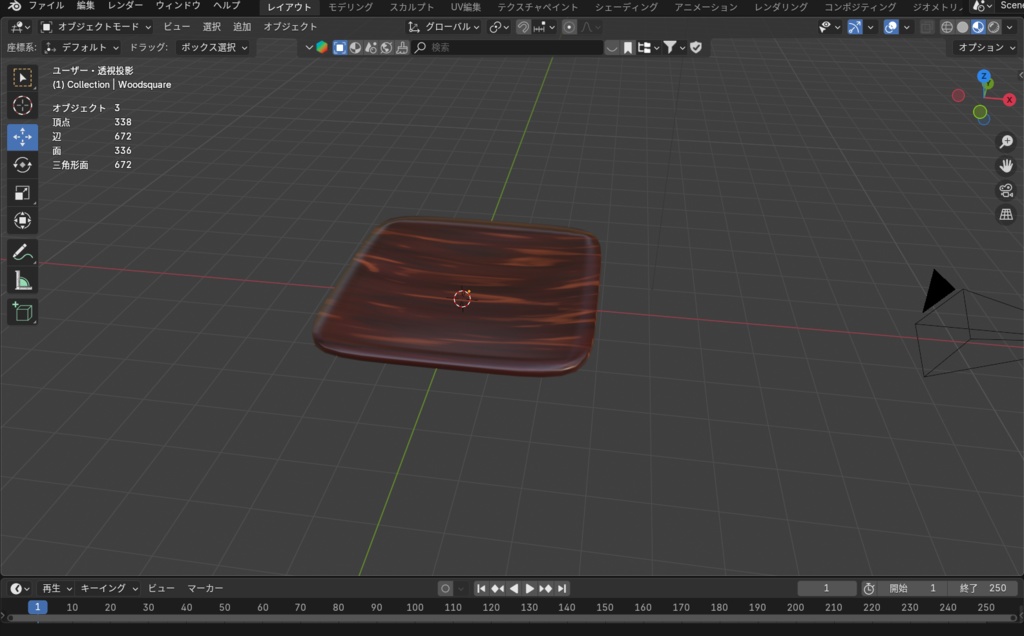The width and height of the screenshot is (1024, 636).
Task: Select the Box Select tool
Action: [22, 77]
